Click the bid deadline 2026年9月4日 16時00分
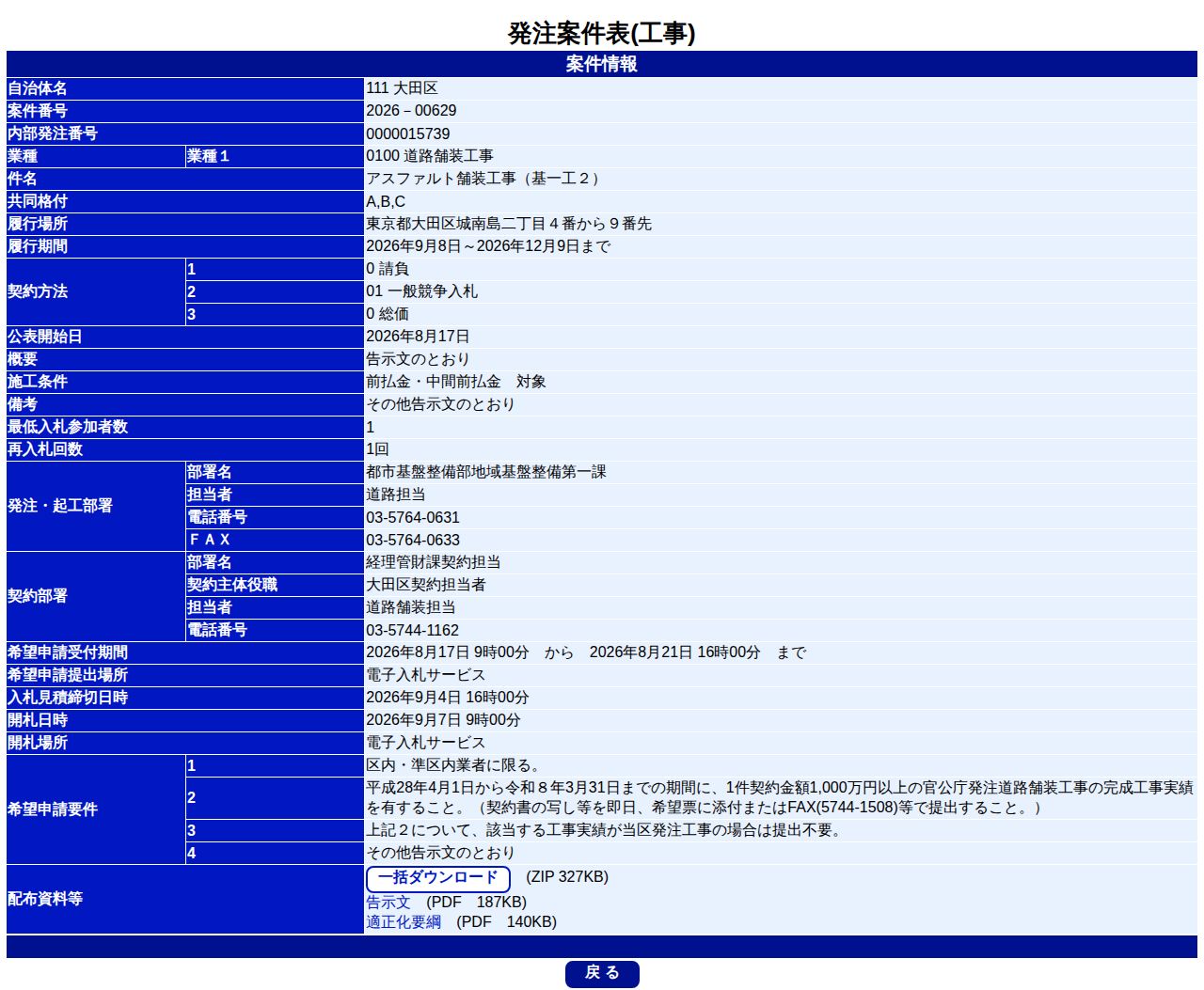1204x990 pixels. [448, 698]
